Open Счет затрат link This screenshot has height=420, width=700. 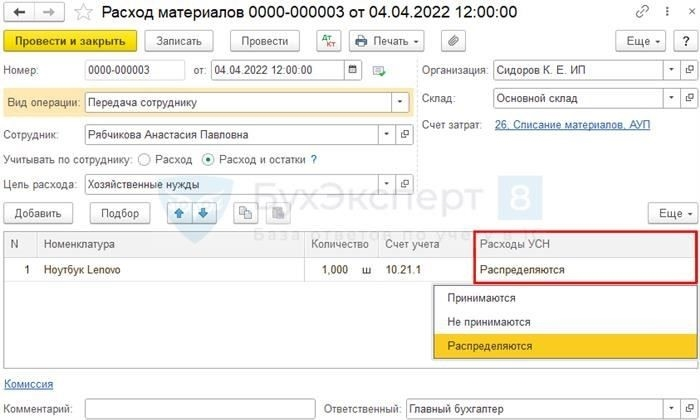[x=572, y=125]
